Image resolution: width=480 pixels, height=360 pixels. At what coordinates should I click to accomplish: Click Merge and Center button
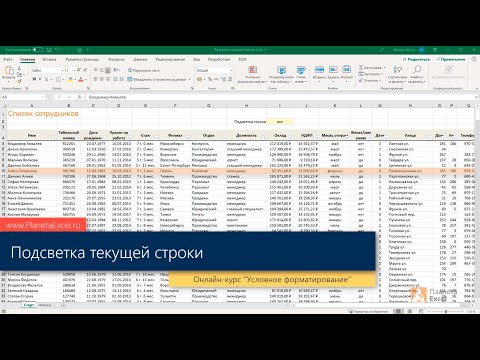pyautogui.click(x=157, y=79)
